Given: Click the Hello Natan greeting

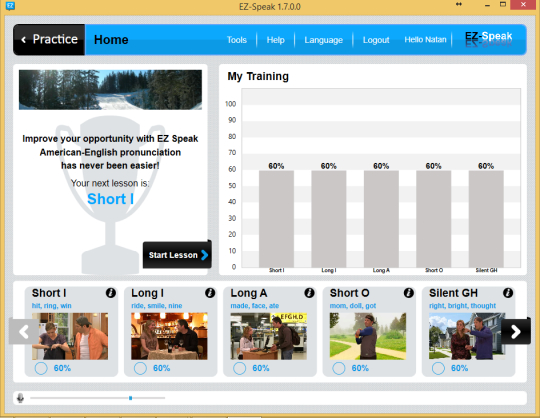Looking at the screenshot, I should tap(425, 40).
